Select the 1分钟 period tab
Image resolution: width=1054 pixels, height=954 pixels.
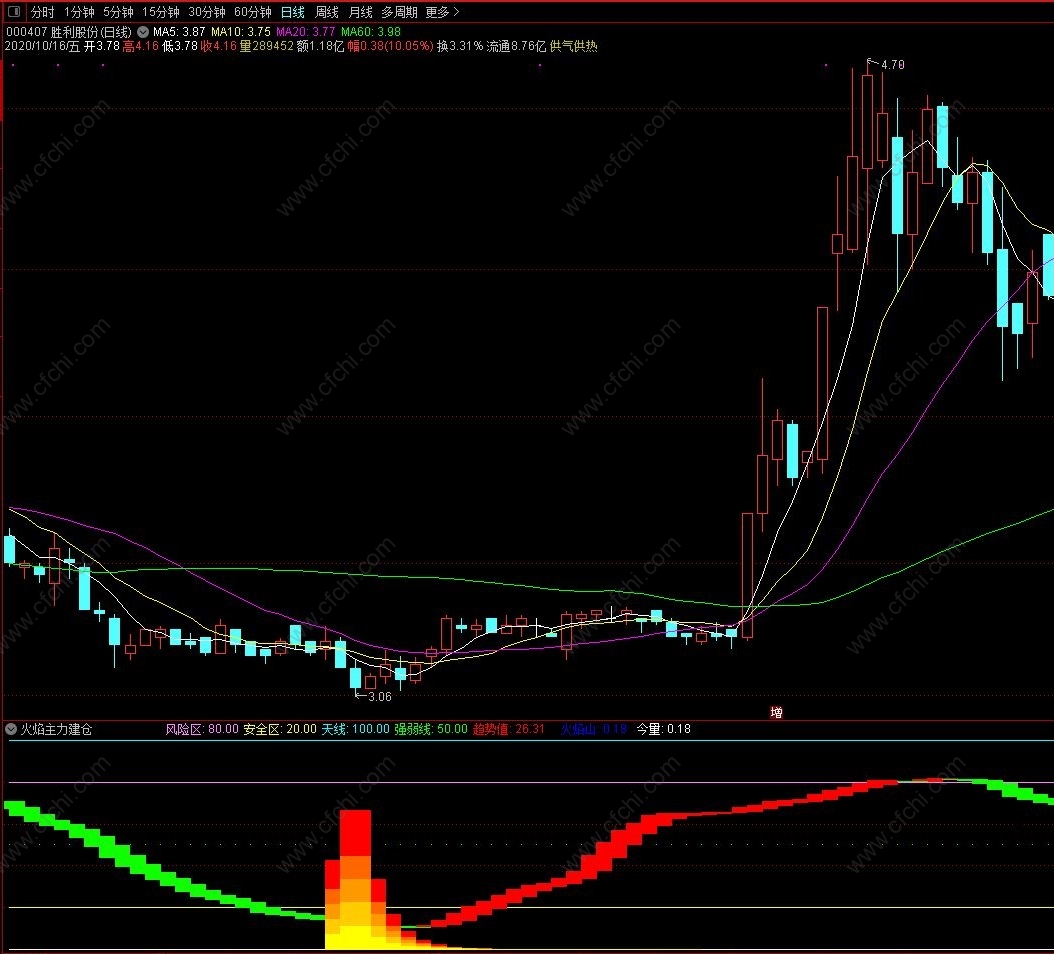tap(79, 12)
